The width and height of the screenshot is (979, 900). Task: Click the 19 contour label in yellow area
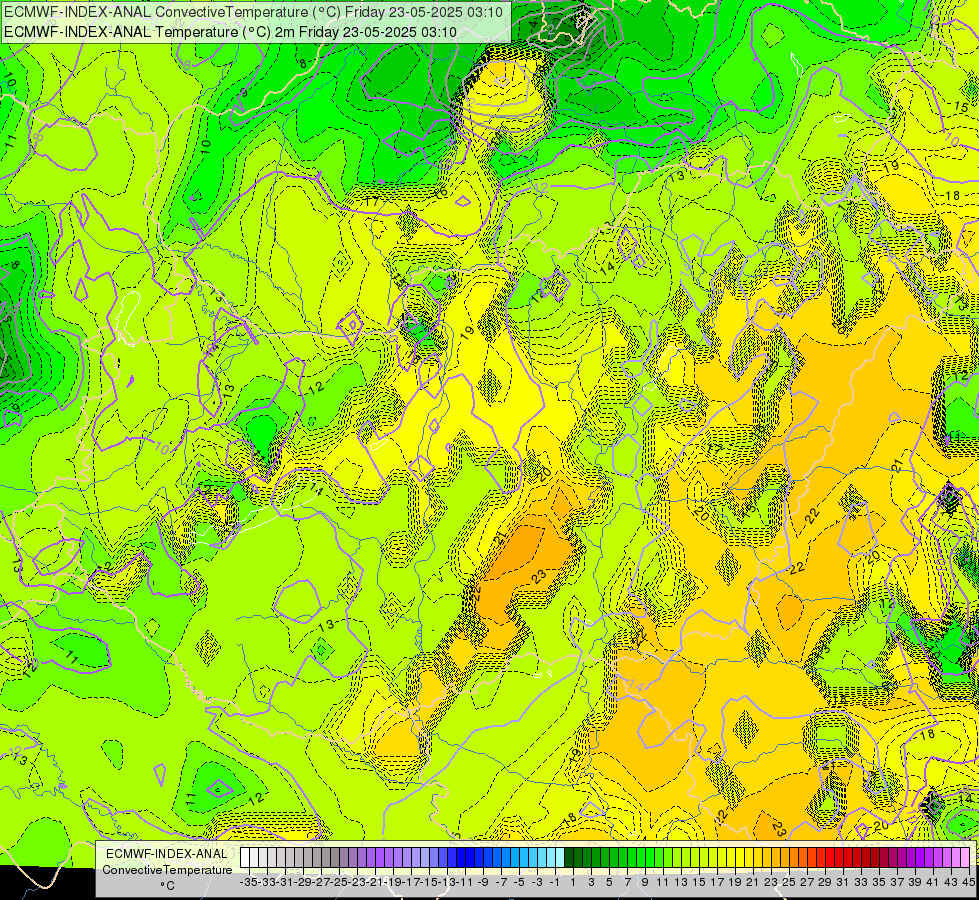(468, 333)
